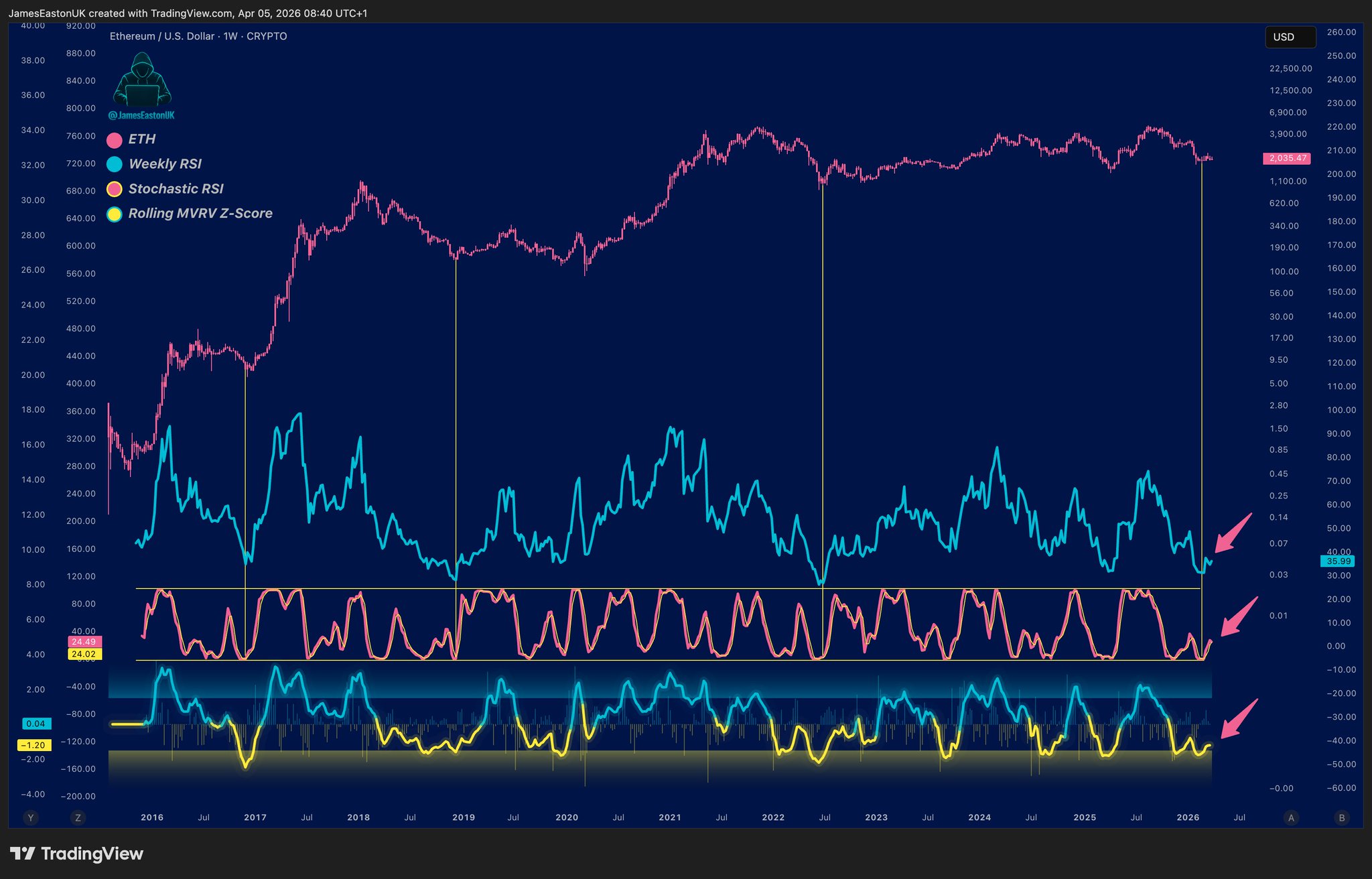Click the Stochastic RSI legend label
The image size is (1372, 879).
(x=176, y=189)
